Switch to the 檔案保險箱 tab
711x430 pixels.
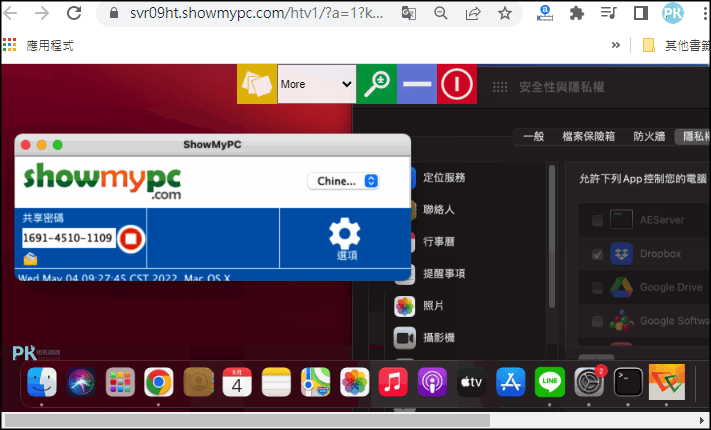(x=588, y=136)
